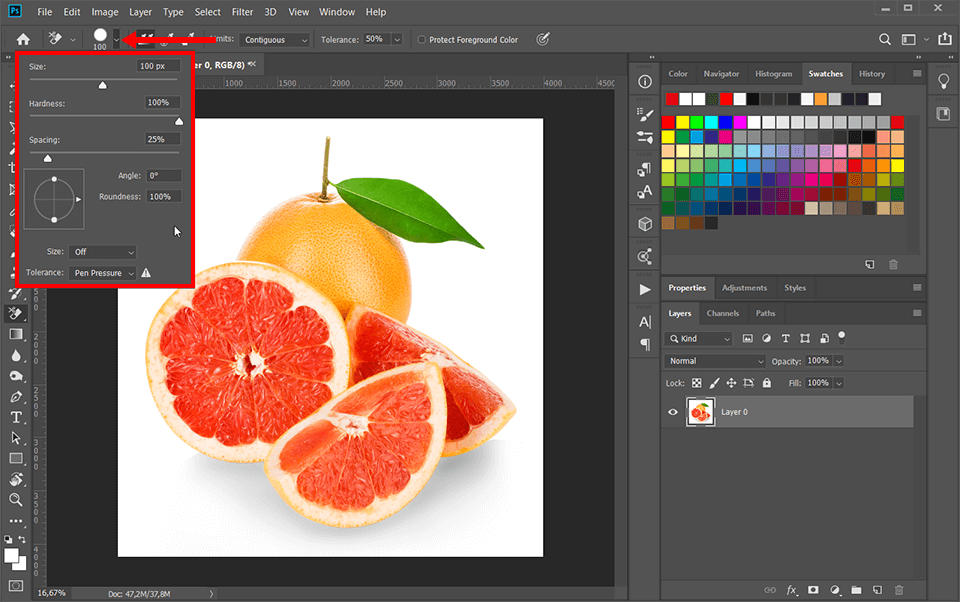The height and width of the screenshot is (602, 960).
Task: Choose the Gradient tool
Action: (x=16, y=334)
